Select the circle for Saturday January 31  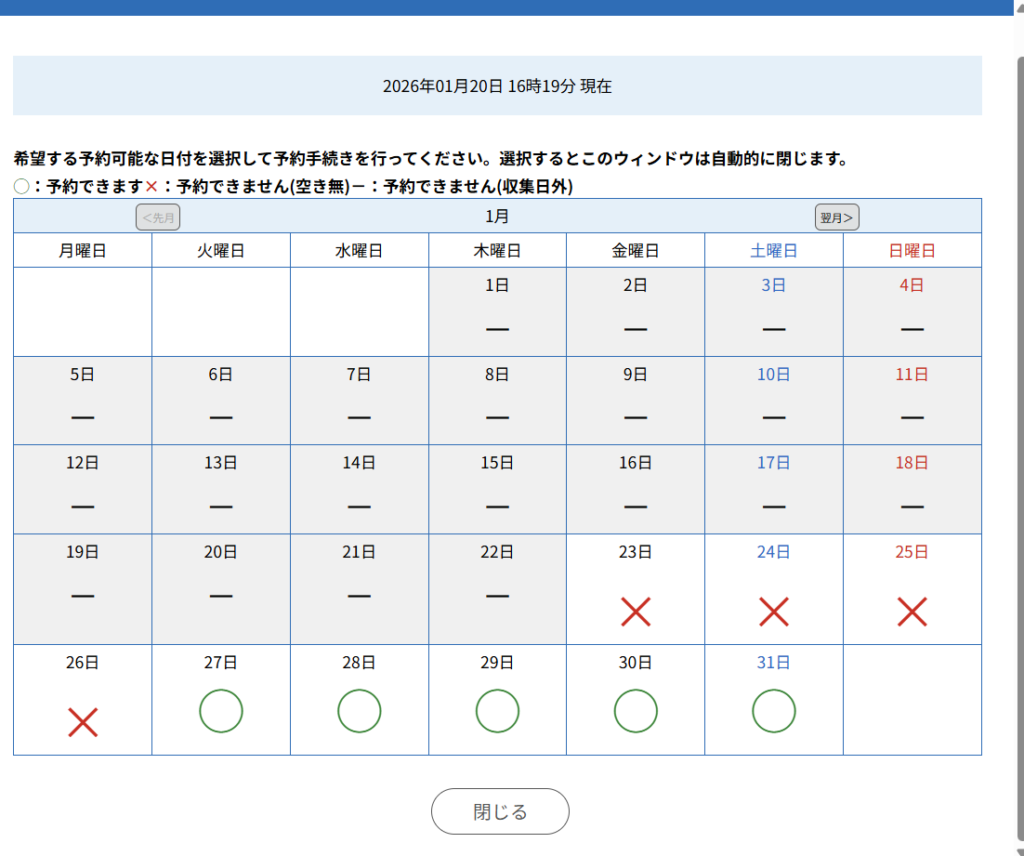click(x=773, y=711)
